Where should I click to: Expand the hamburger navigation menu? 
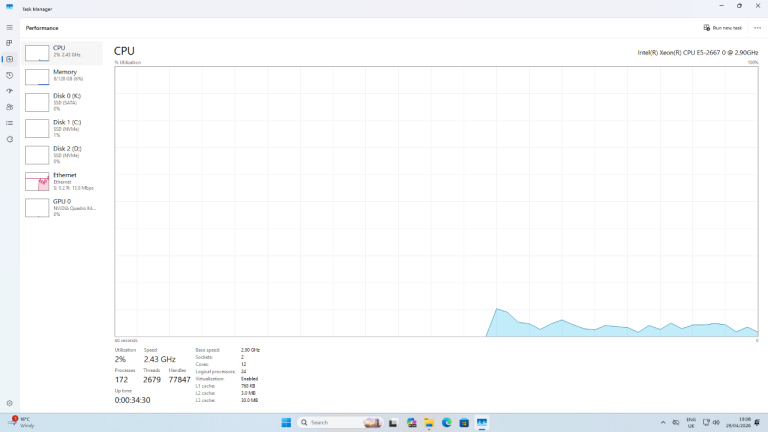(x=9, y=27)
